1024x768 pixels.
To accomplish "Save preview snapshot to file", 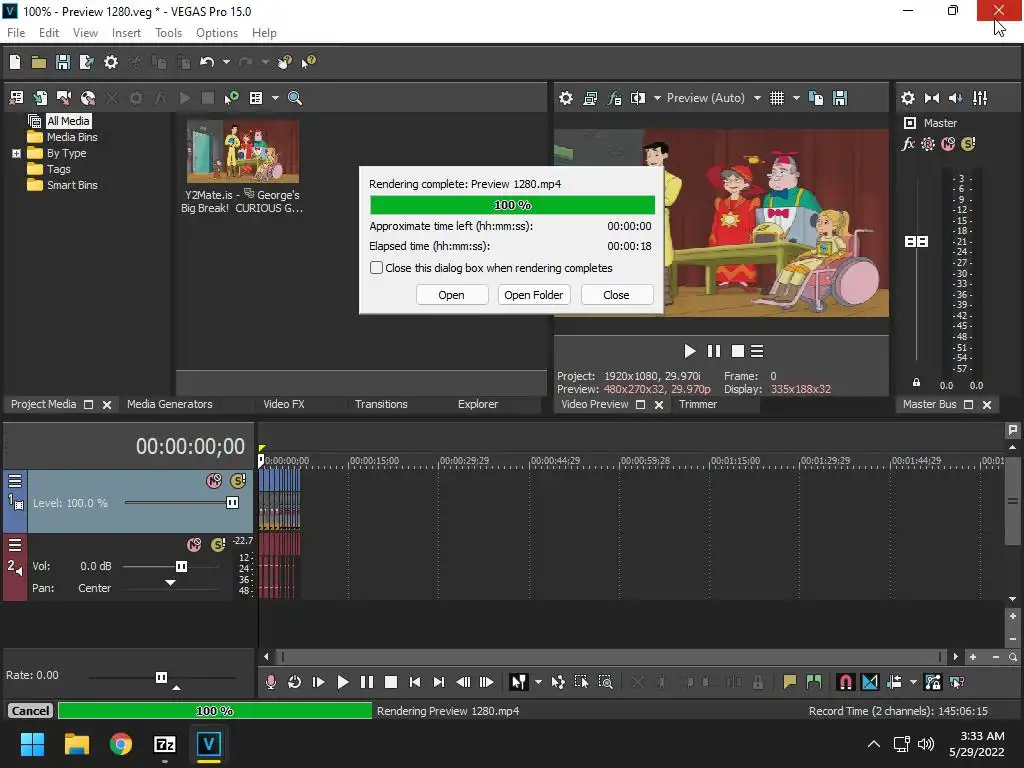I will tap(840, 98).
